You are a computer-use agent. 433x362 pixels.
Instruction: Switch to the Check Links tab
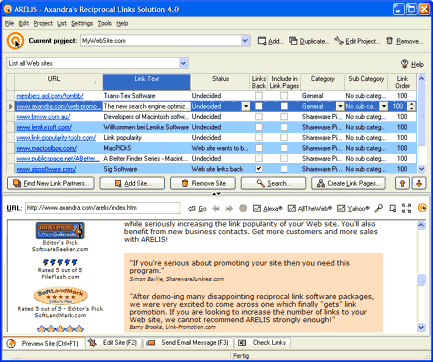(x=263, y=343)
